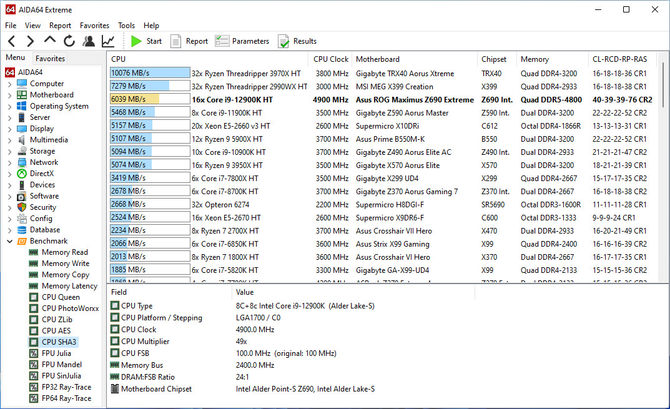Expand the Config tree node
The width and height of the screenshot is (670, 409).
tap(9, 219)
